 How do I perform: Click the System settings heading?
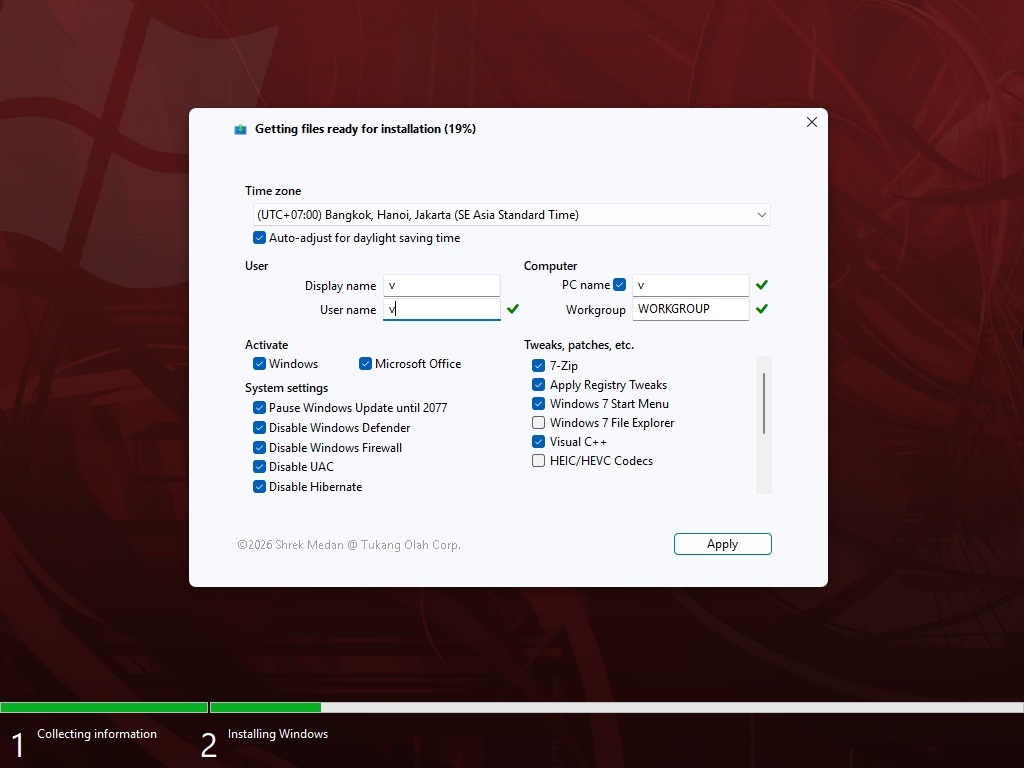coord(286,388)
